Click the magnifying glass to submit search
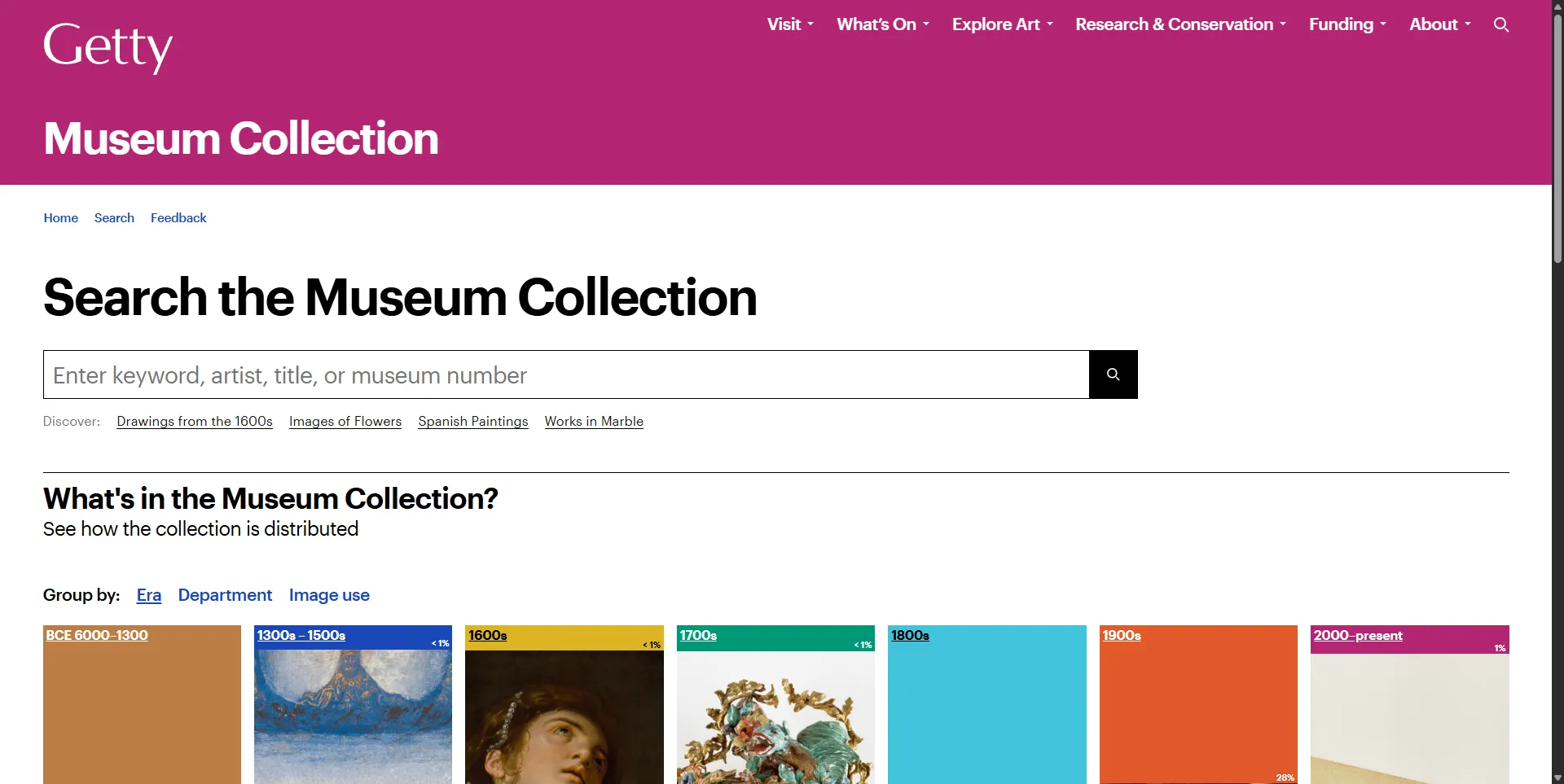The width and height of the screenshot is (1564, 784). (x=1113, y=374)
